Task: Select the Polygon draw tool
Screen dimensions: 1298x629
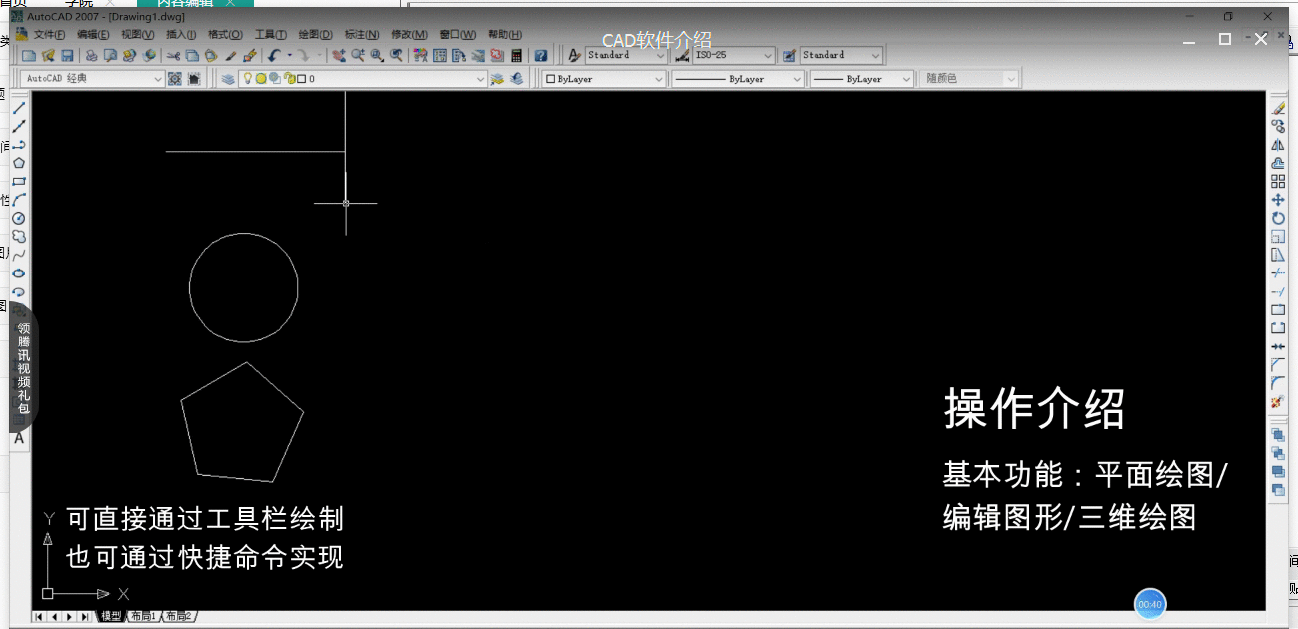Action: click(x=19, y=163)
